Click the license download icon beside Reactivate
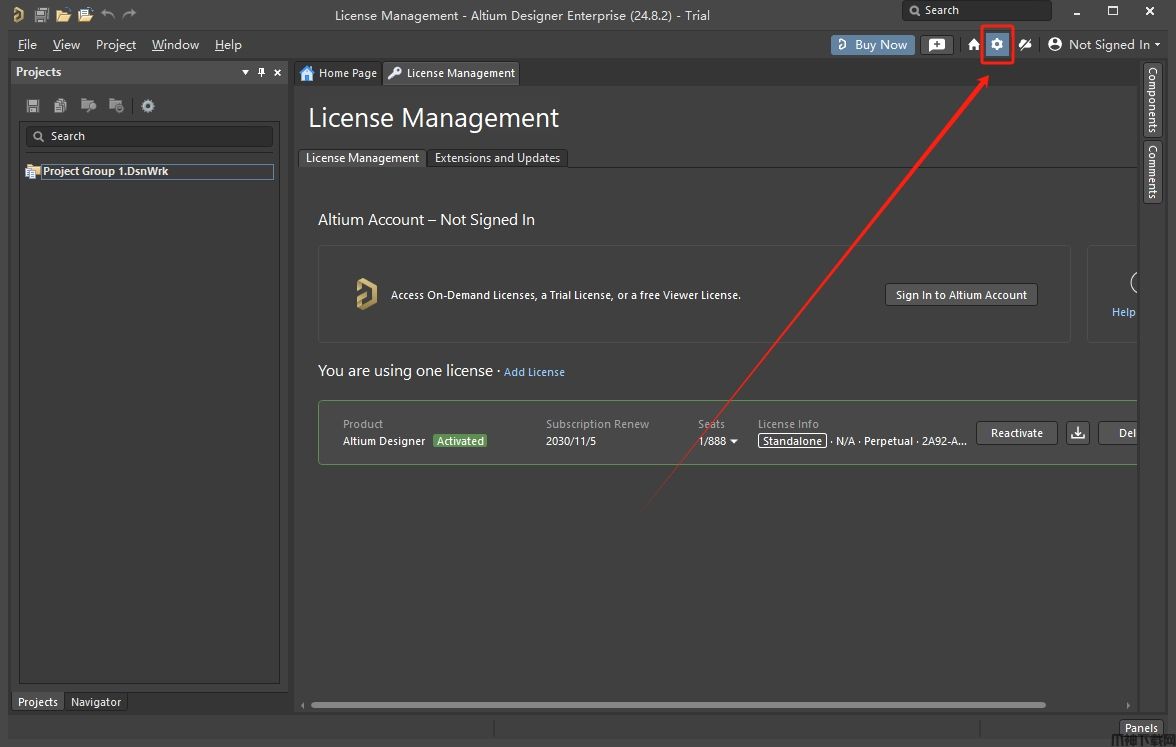Screen dimensions: 1176x747 click(x=1077, y=433)
